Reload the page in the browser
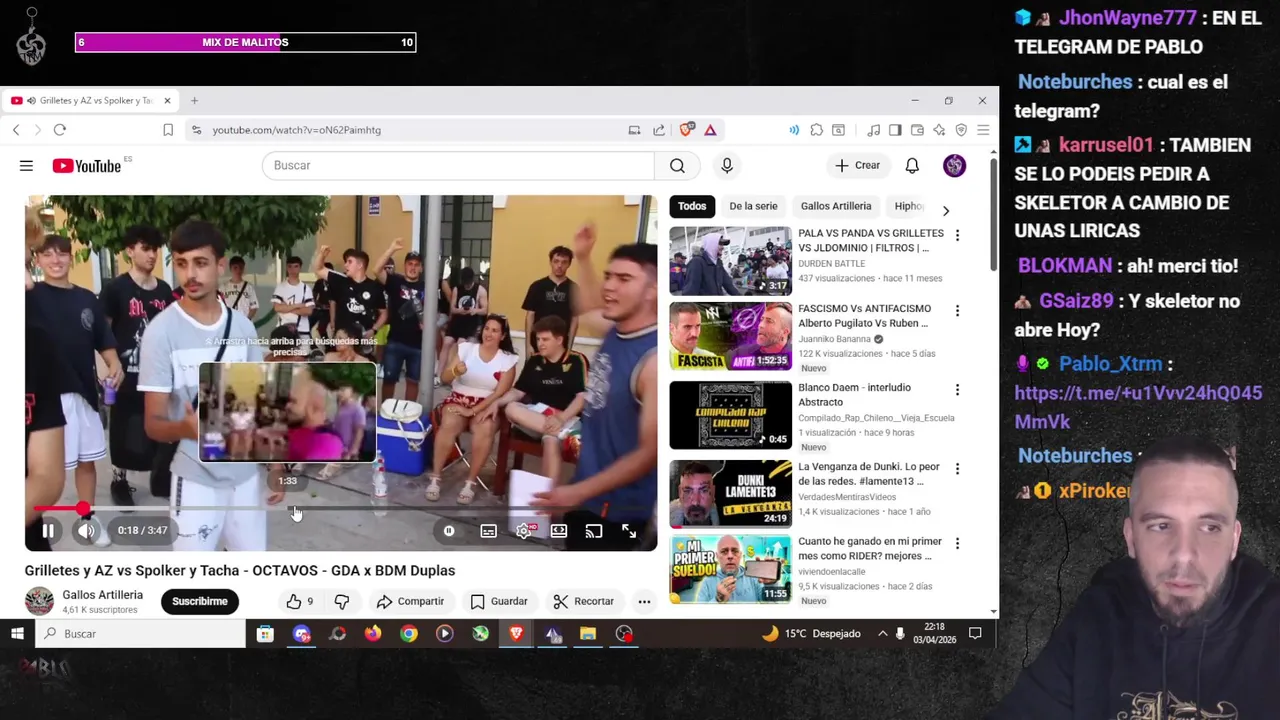This screenshot has width=1280, height=720. (60, 130)
